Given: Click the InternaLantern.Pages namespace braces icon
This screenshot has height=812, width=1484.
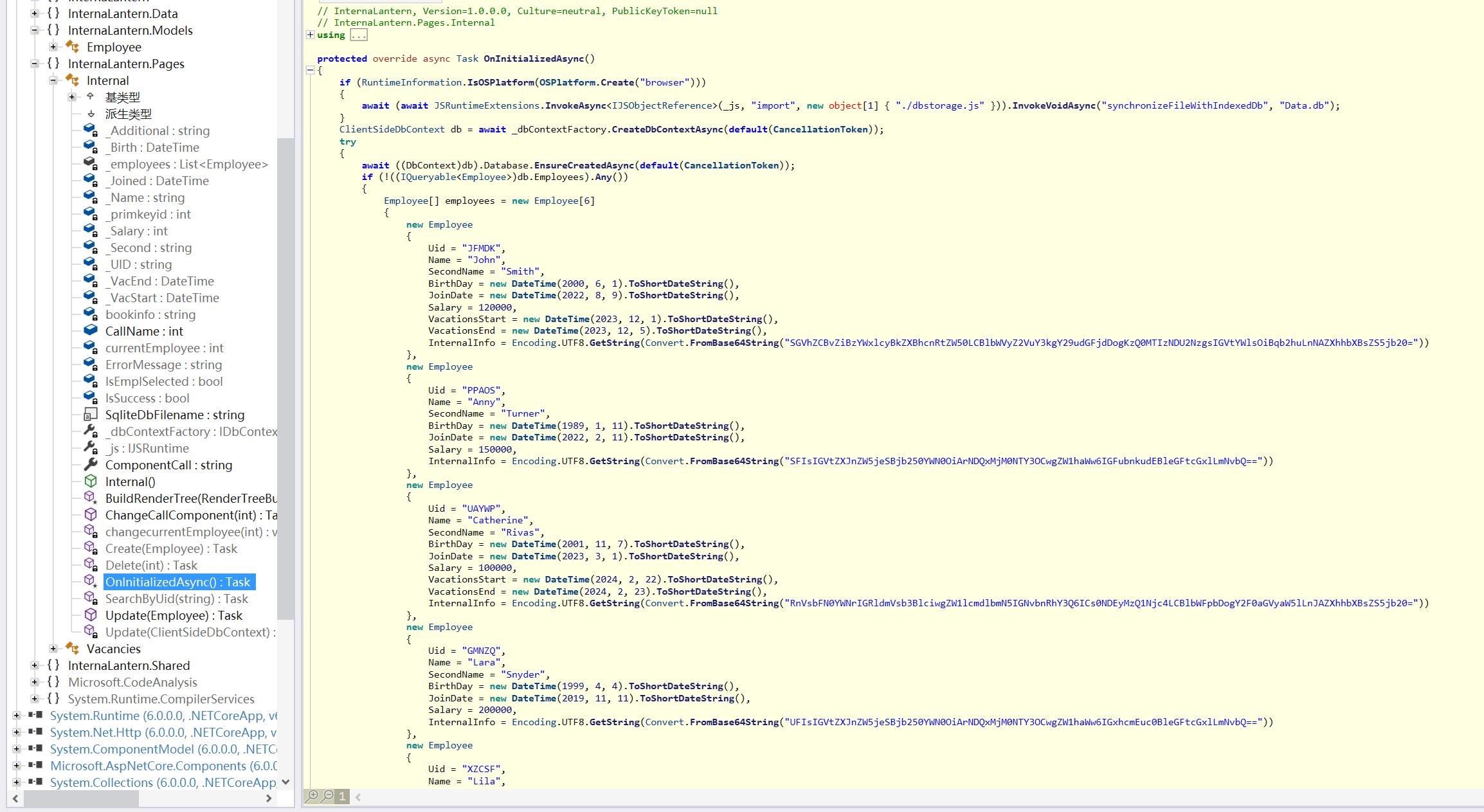Looking at the screenshot, I should pyautogui.click(x=53, y=63).
